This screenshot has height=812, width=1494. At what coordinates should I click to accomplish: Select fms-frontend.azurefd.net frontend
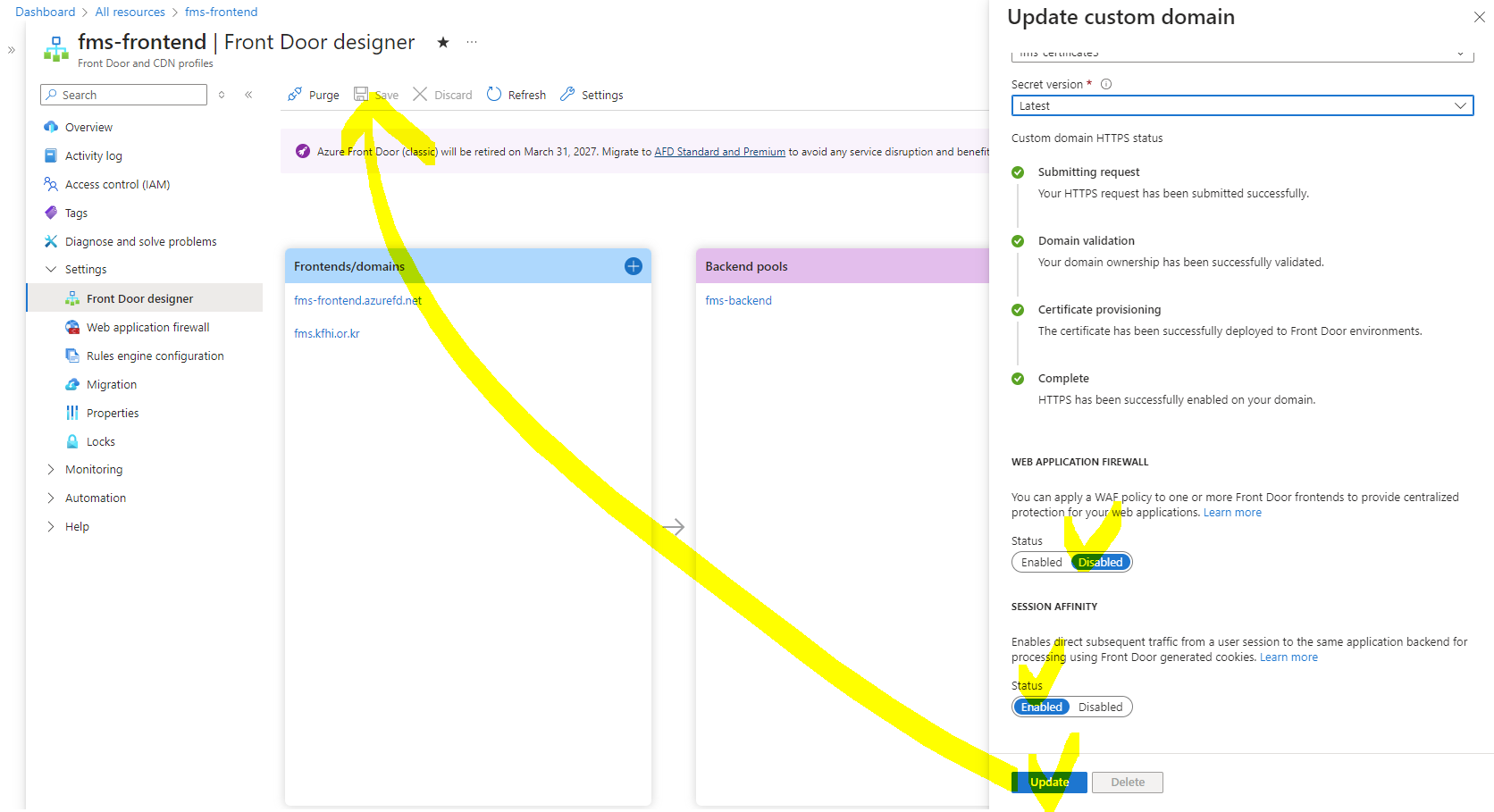[x=357, y=301]
